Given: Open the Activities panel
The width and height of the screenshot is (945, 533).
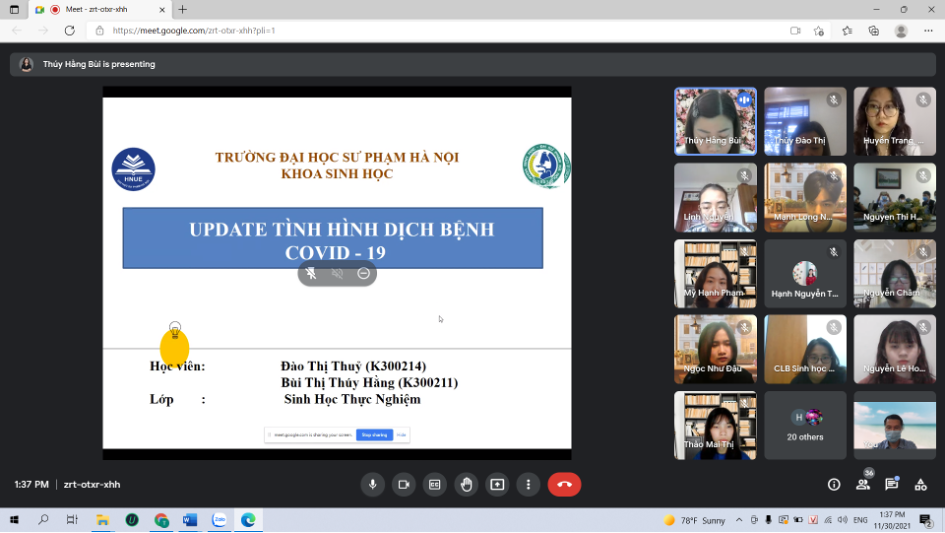Looking at the screenshot, I should tap(920, 485).
